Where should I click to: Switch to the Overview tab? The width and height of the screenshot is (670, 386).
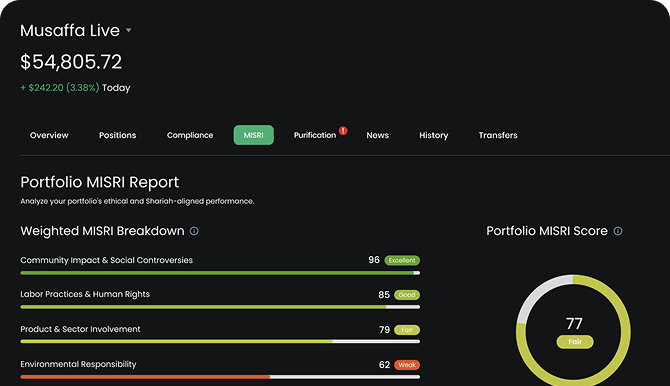49,135
